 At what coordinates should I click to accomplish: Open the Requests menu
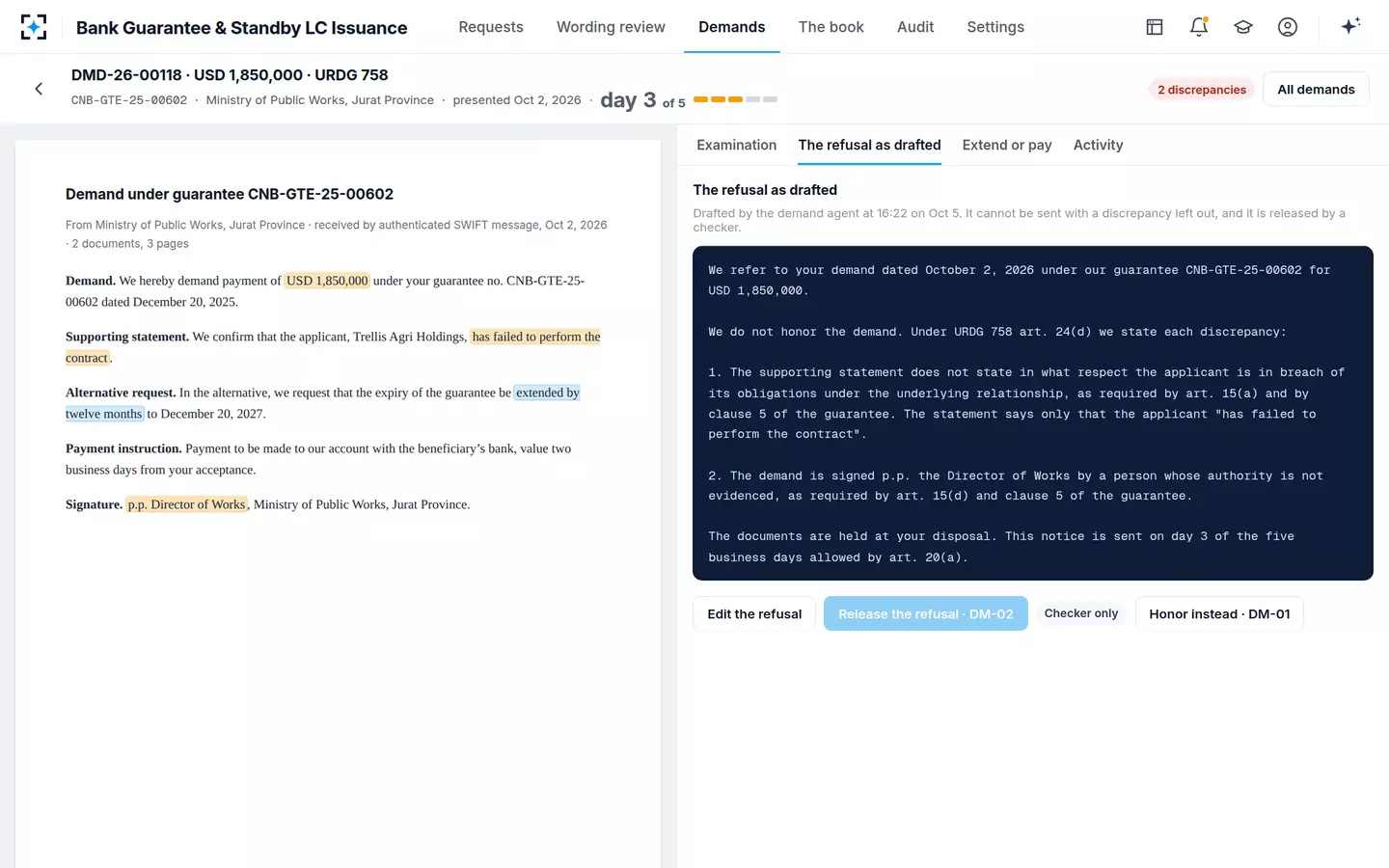[x=491, y=27]
